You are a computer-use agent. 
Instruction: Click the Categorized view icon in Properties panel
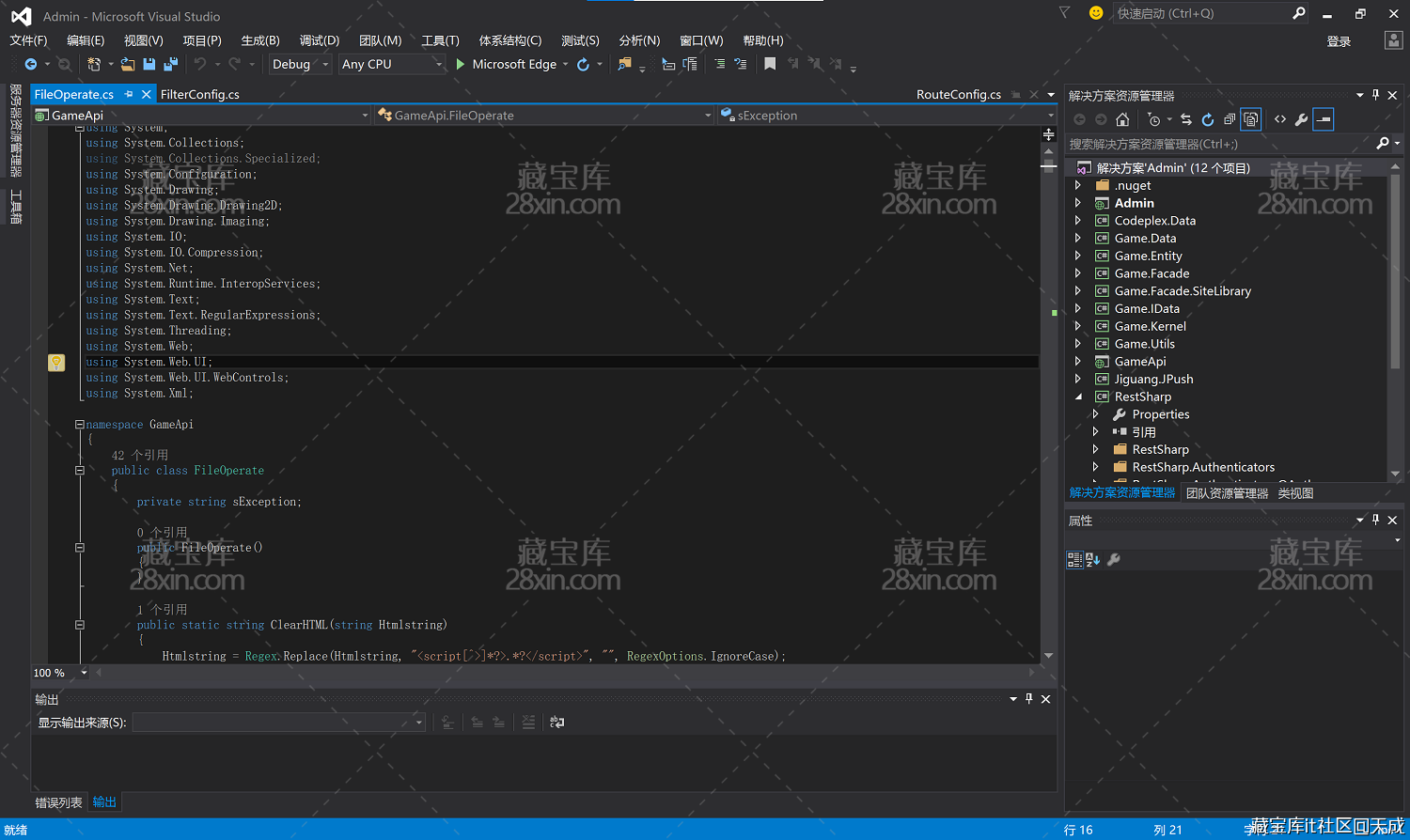tap(1074, 559)
